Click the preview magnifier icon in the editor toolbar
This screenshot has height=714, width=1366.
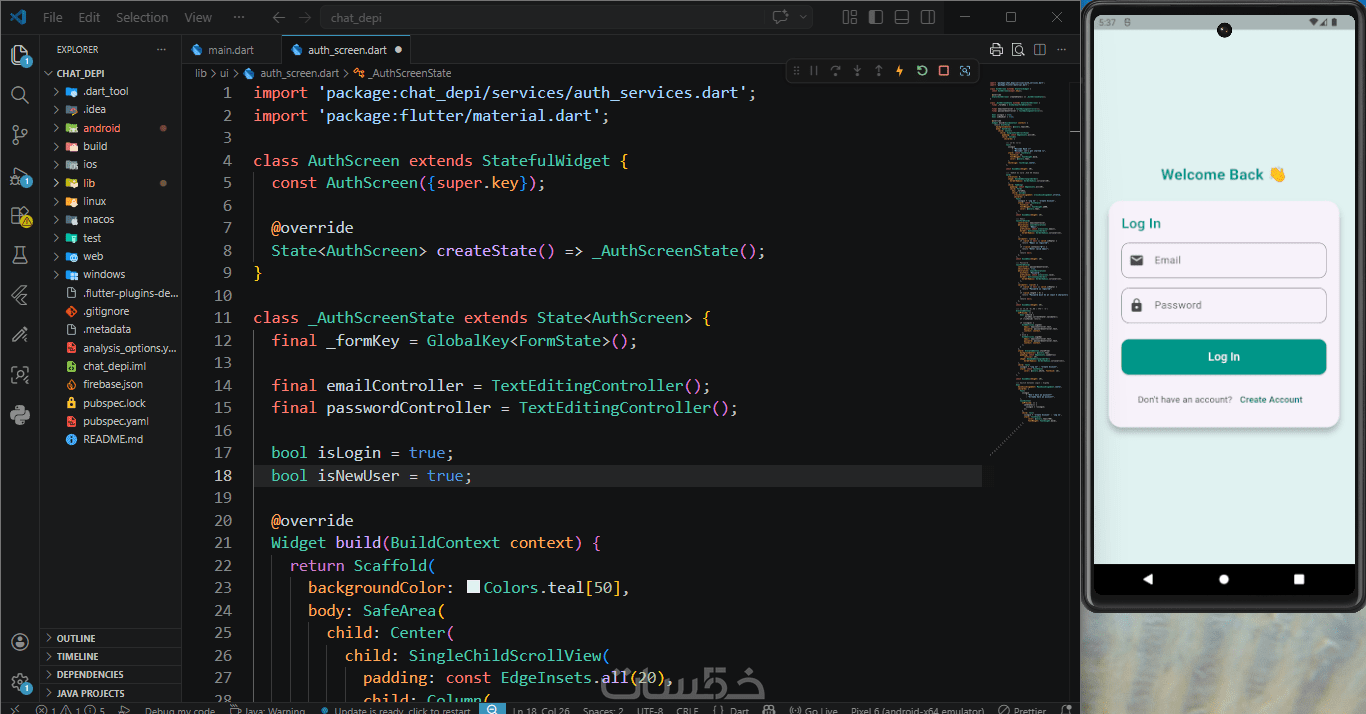tap(1018, 50)
